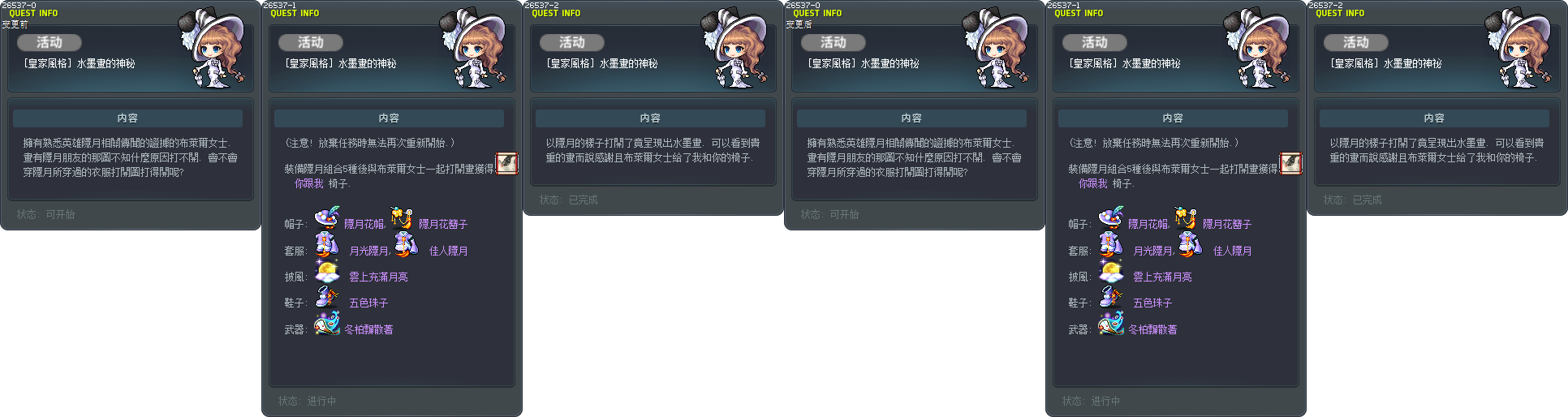Click the shoes icon for 五色珠子 in the 进行中 panel beside the 变更后 panel
This screenshot has width=1568, height=417.
(1111, 297)
